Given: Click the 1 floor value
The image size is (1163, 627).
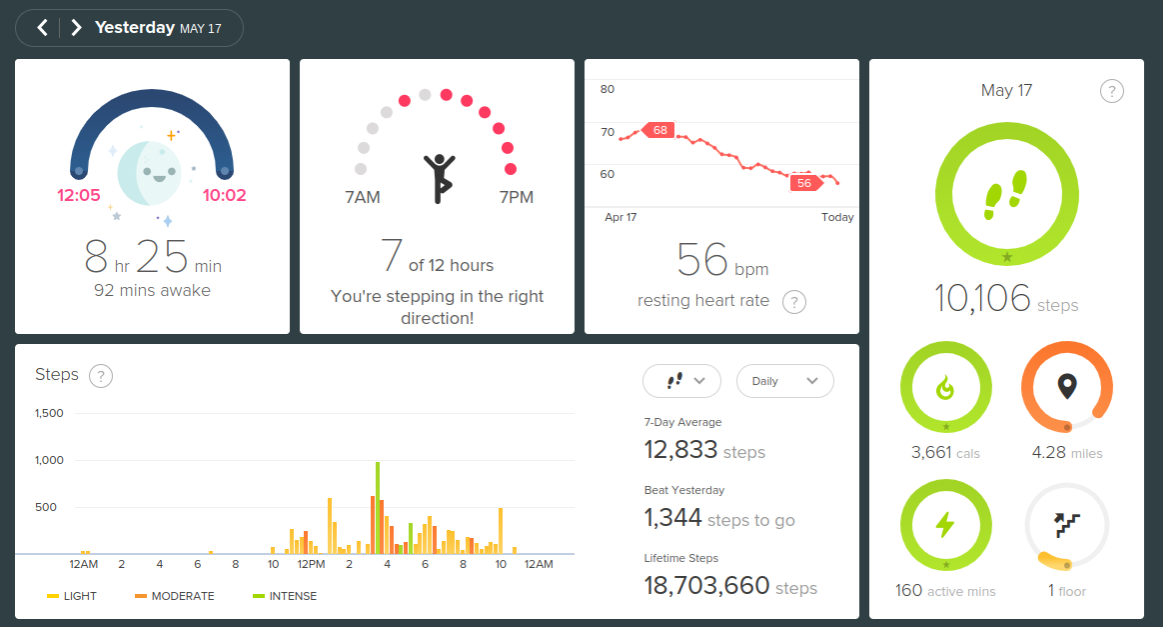Looking at the screenshot, I should [1067, 591].
